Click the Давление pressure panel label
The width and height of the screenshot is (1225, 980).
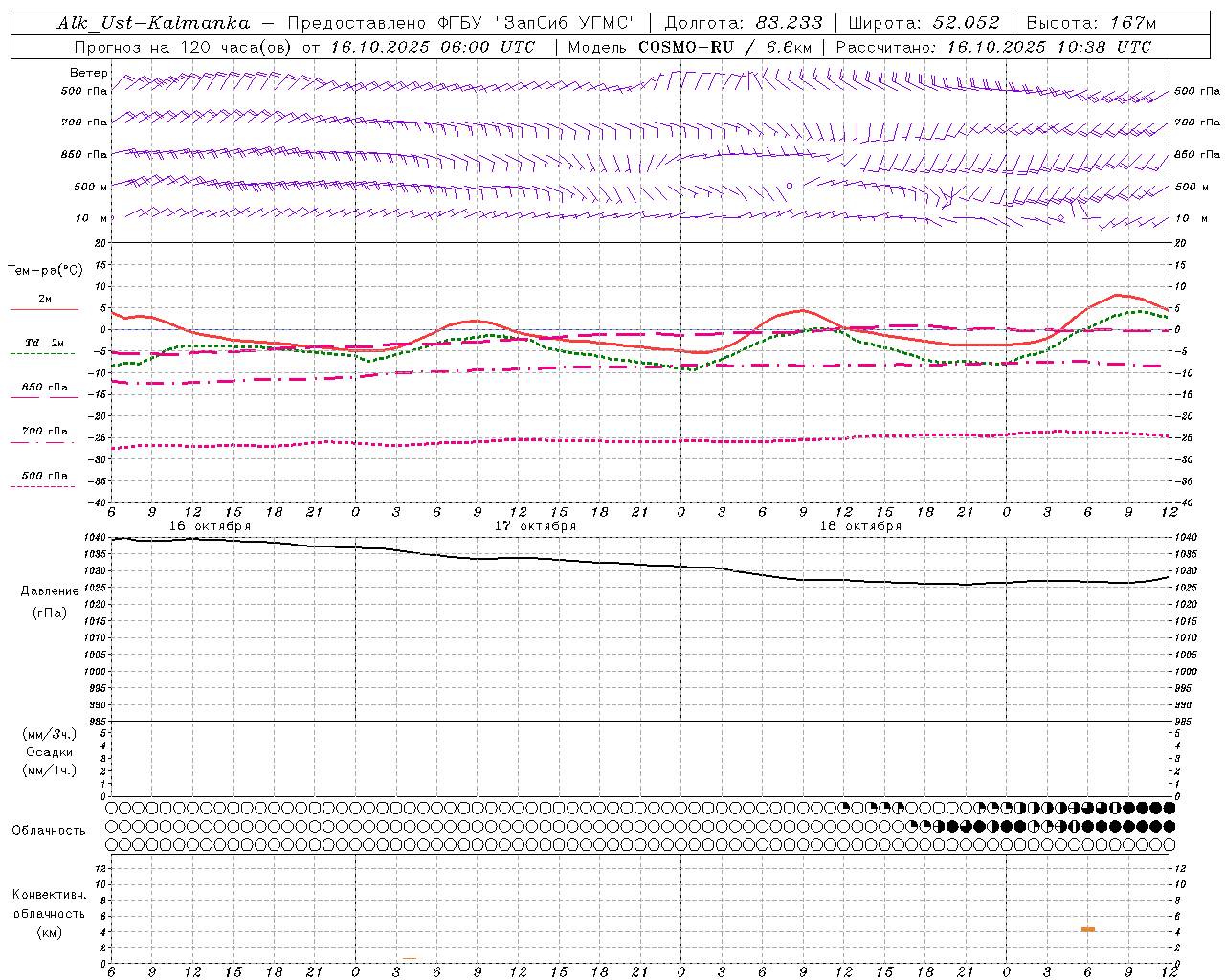[x=50, y=591]
